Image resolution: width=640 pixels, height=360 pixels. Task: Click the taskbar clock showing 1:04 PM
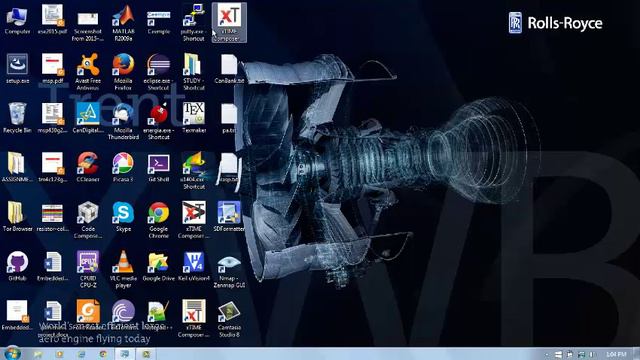[616, 354]
